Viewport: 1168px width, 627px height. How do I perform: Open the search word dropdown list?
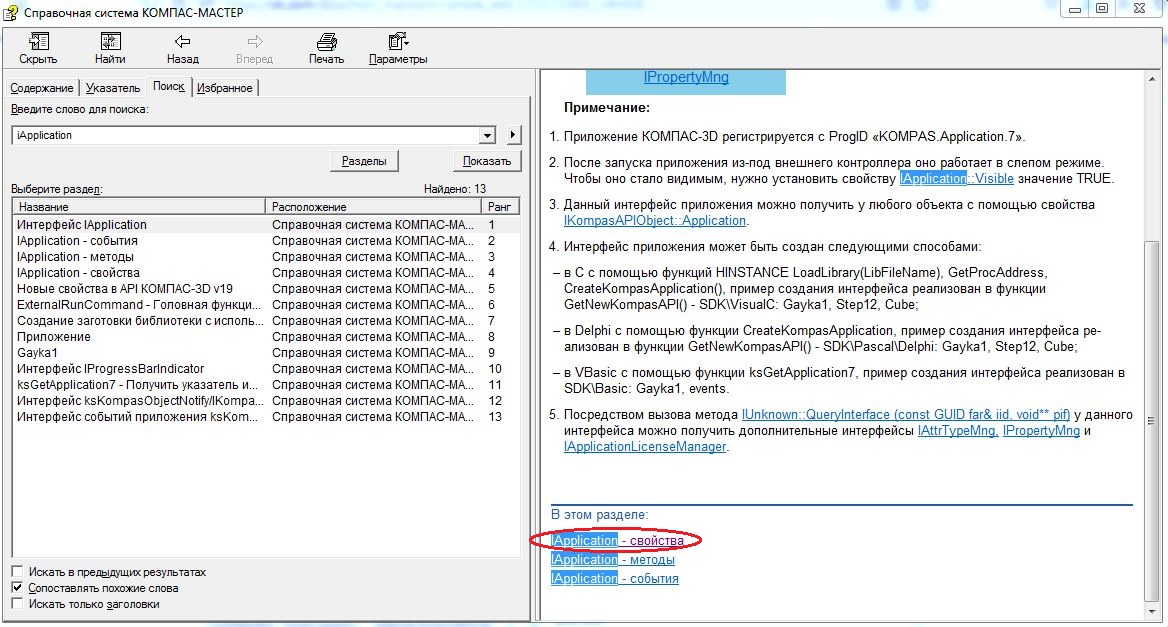[x=487, y=136]
